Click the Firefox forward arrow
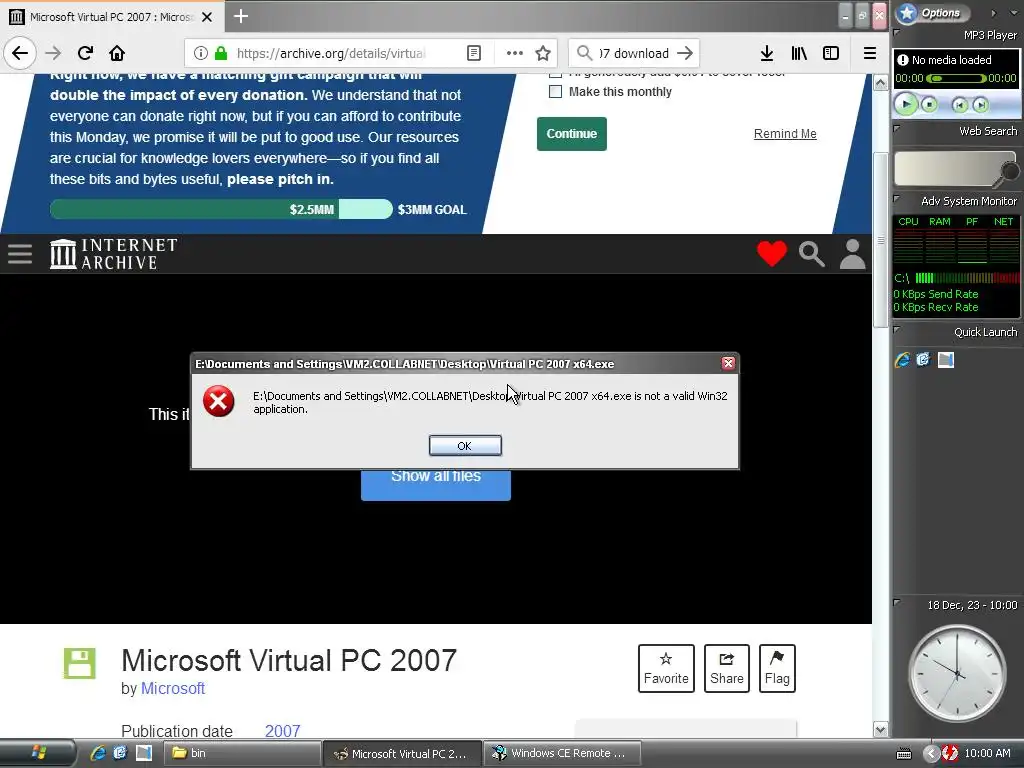Image resolution: width=1024 pixels, height=768 pixels. coord(53,53)
